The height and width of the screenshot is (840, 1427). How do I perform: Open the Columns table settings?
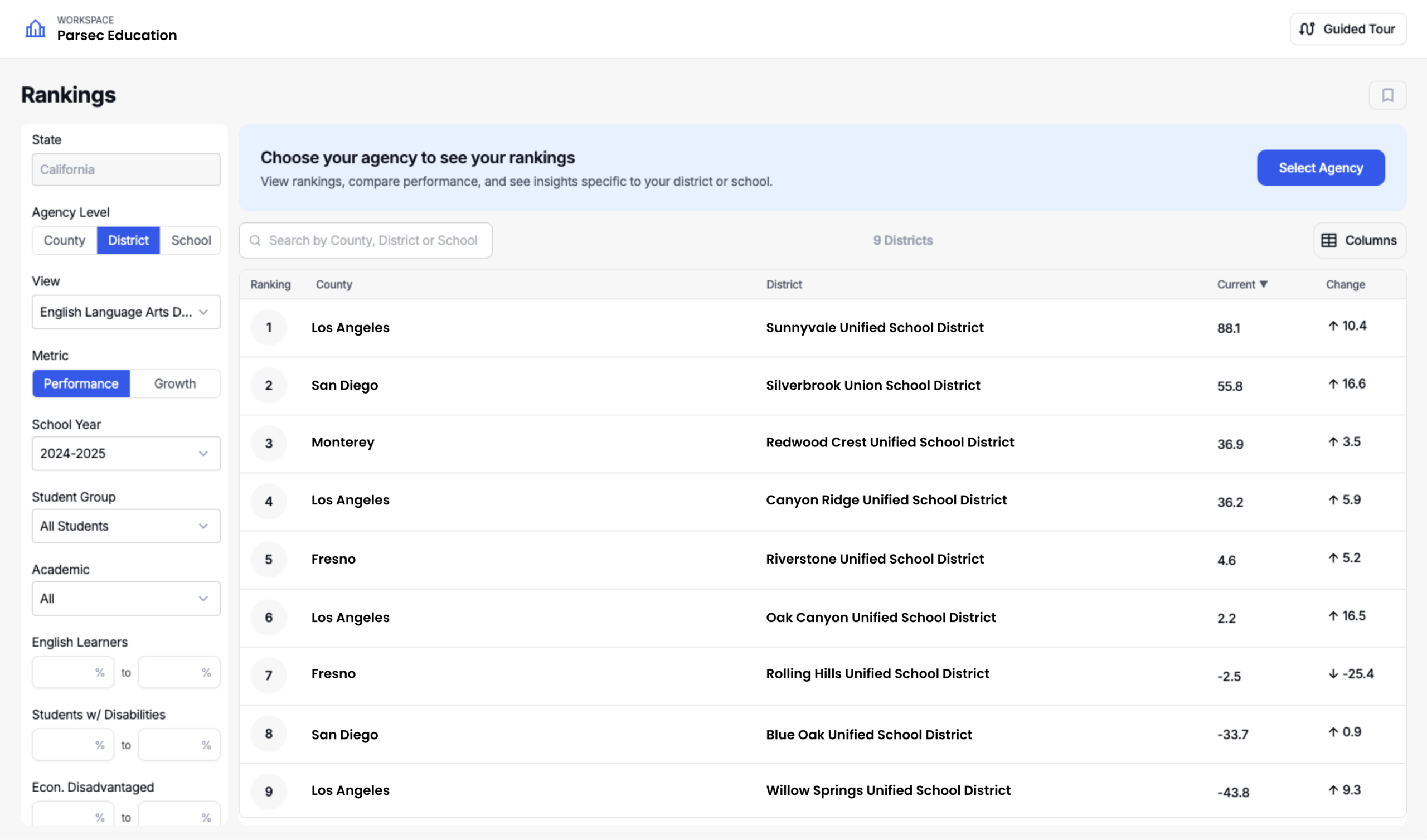click(1360, 240)
